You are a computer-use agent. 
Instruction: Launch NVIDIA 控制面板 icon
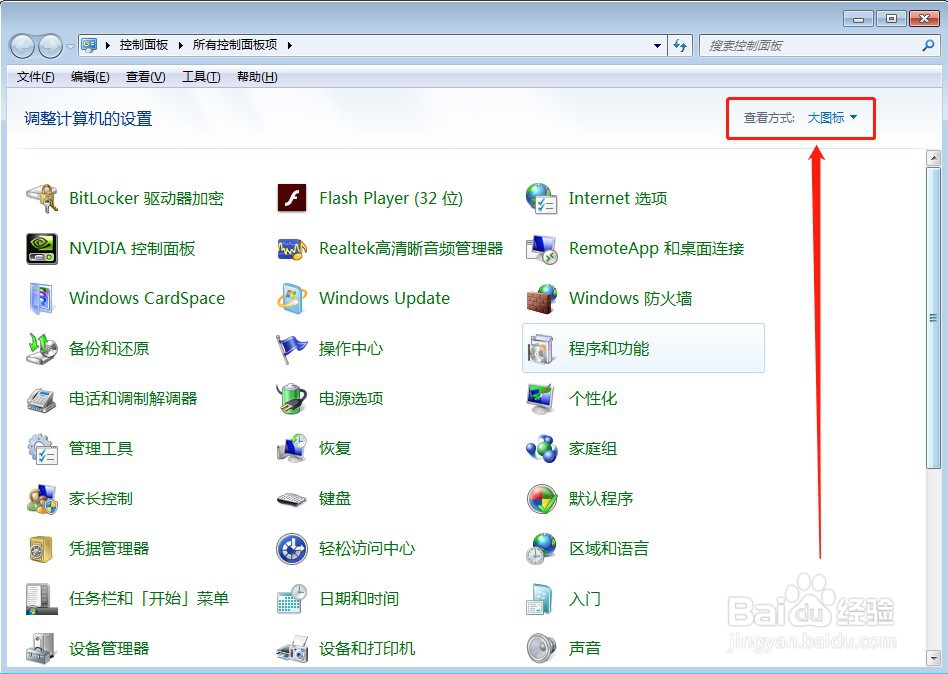[x=42, y=248]
